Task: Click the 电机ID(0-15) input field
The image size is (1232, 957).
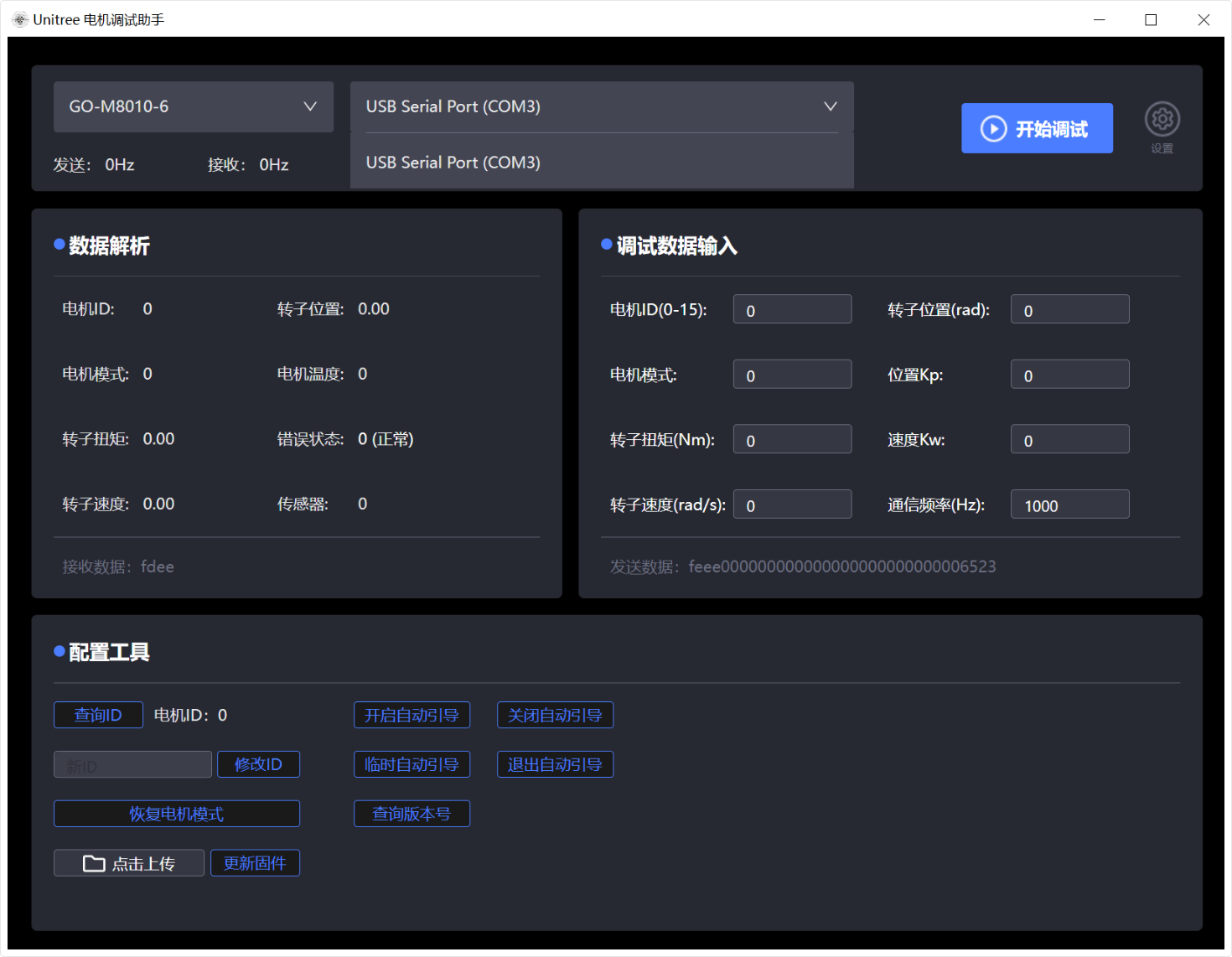Action: point(792,310)
